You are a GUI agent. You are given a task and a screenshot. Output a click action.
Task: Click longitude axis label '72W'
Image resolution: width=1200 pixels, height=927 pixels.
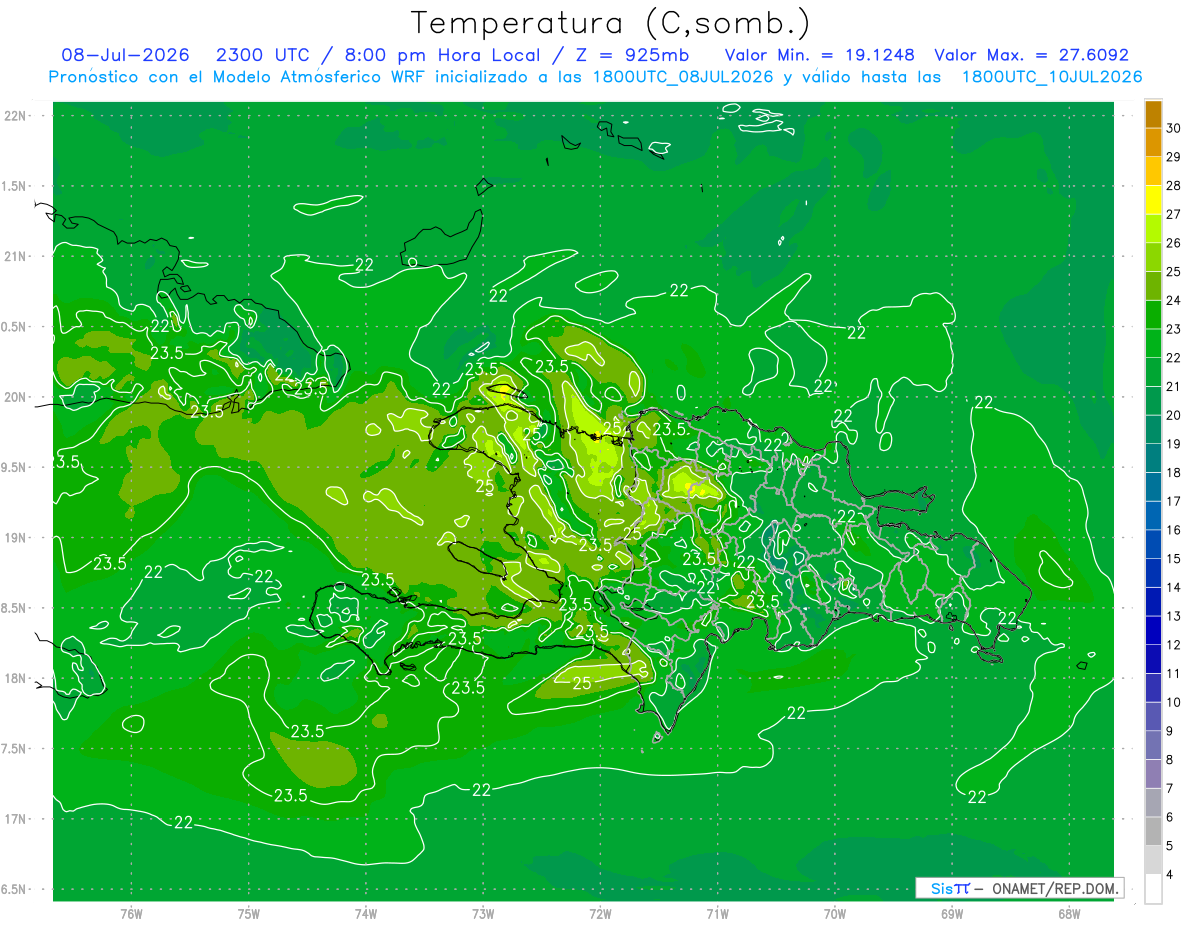pos(600,914)
